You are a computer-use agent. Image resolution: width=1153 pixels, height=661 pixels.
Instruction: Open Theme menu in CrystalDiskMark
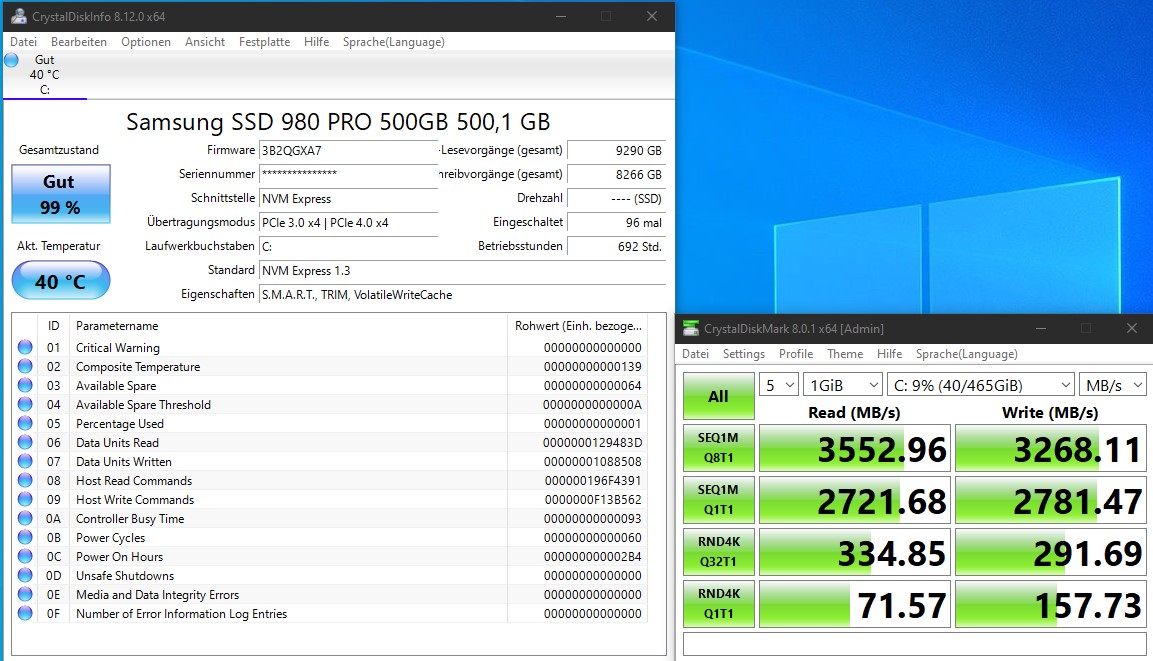[845, 354]
